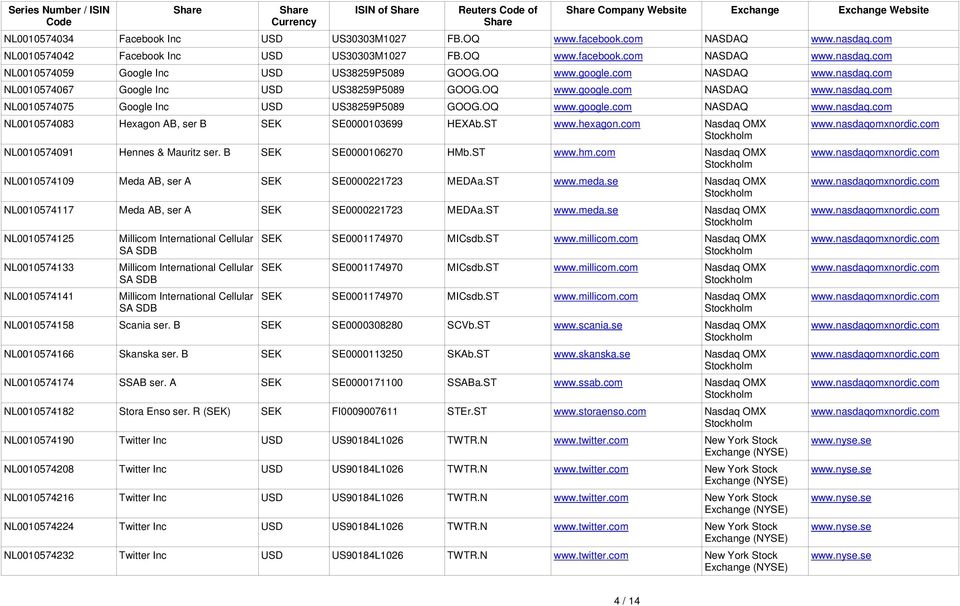Image resolution: width=960 pixels, height=606 pixels.
Task: Click series number NL0010574091
Action: [39, 153]
